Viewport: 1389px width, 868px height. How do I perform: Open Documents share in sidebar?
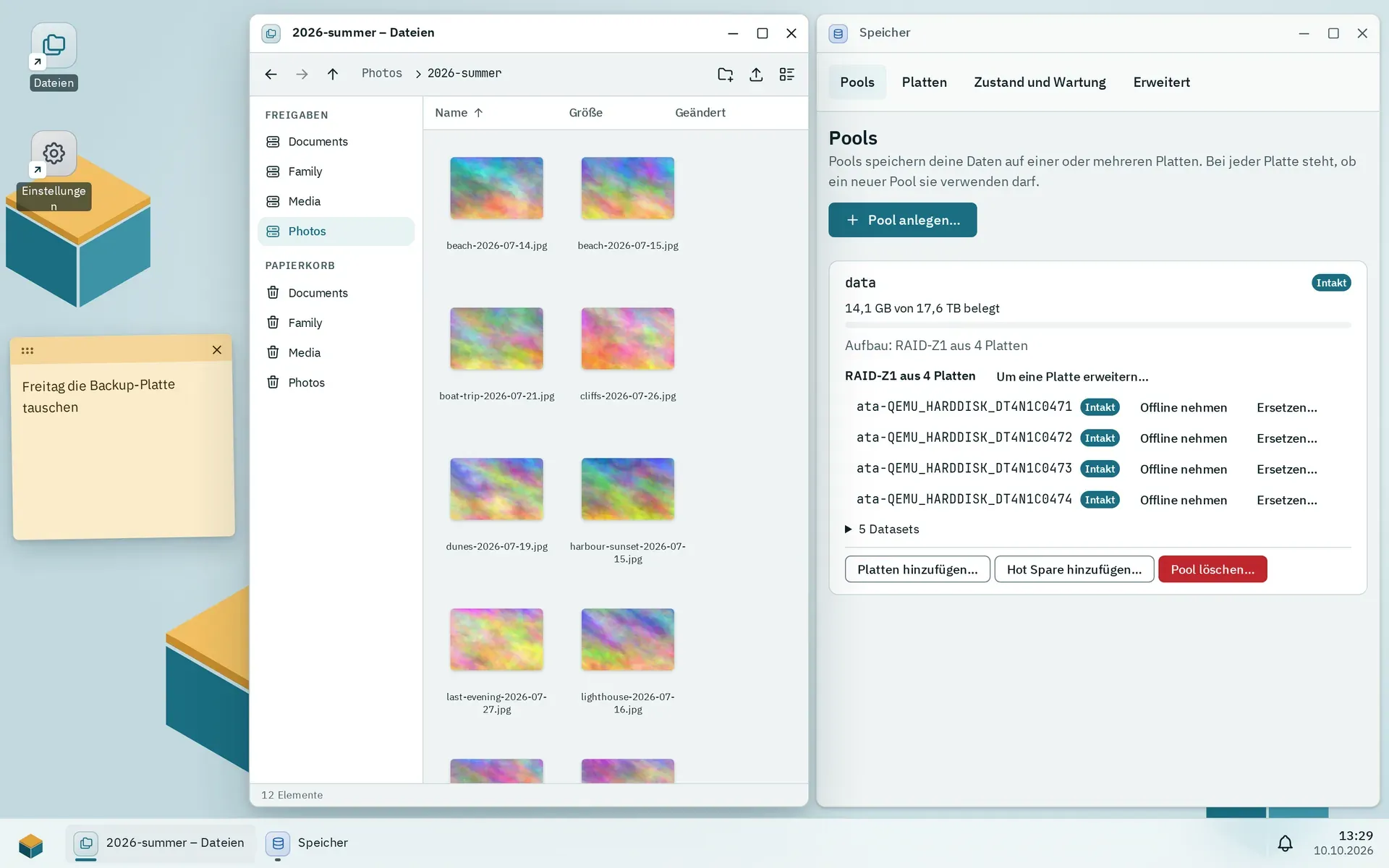tap(336, 142)
